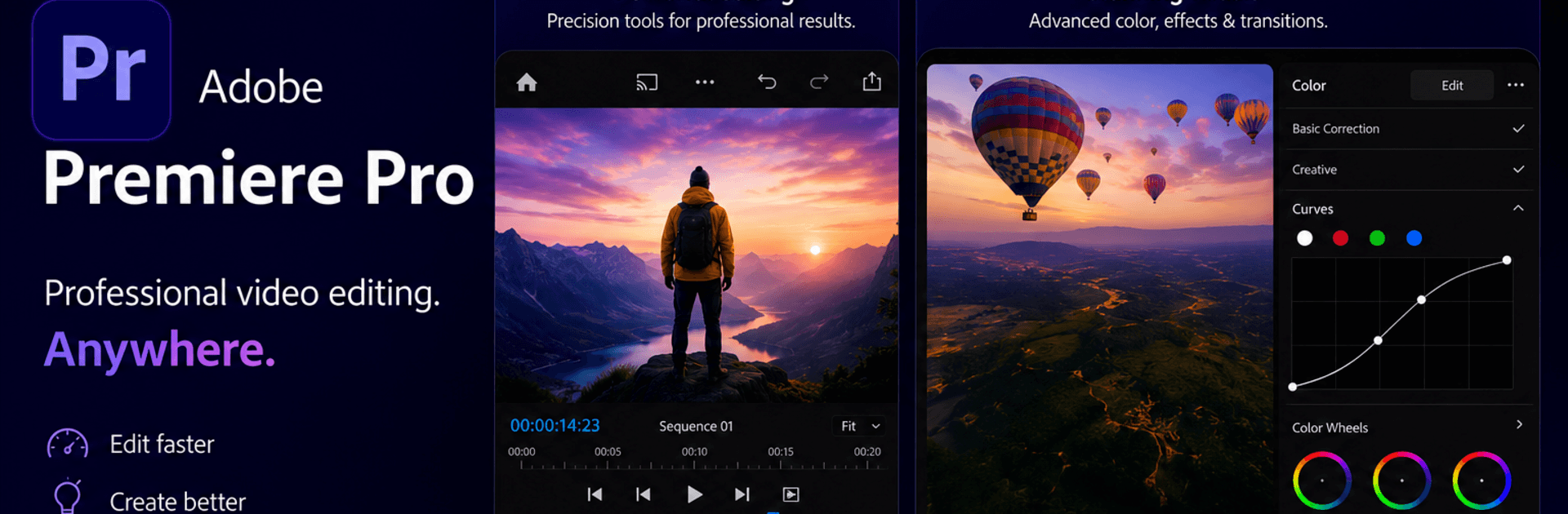Click the Create better lightbulb icon

(67, 496)
